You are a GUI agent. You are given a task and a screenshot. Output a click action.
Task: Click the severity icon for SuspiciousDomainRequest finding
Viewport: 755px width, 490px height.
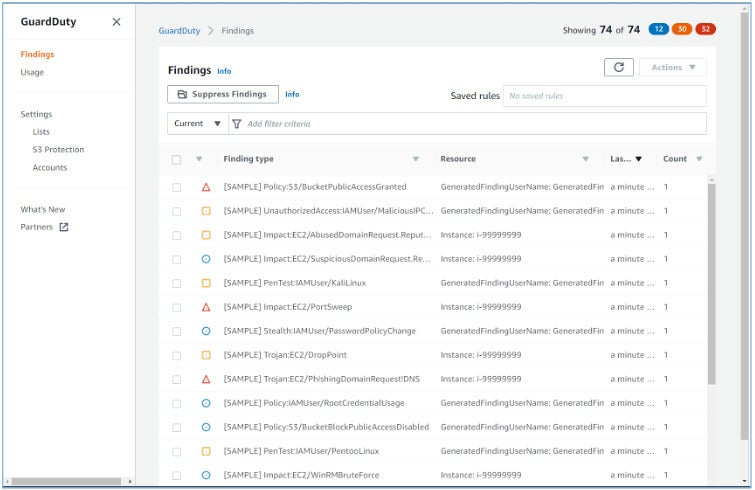coord(206,259)
